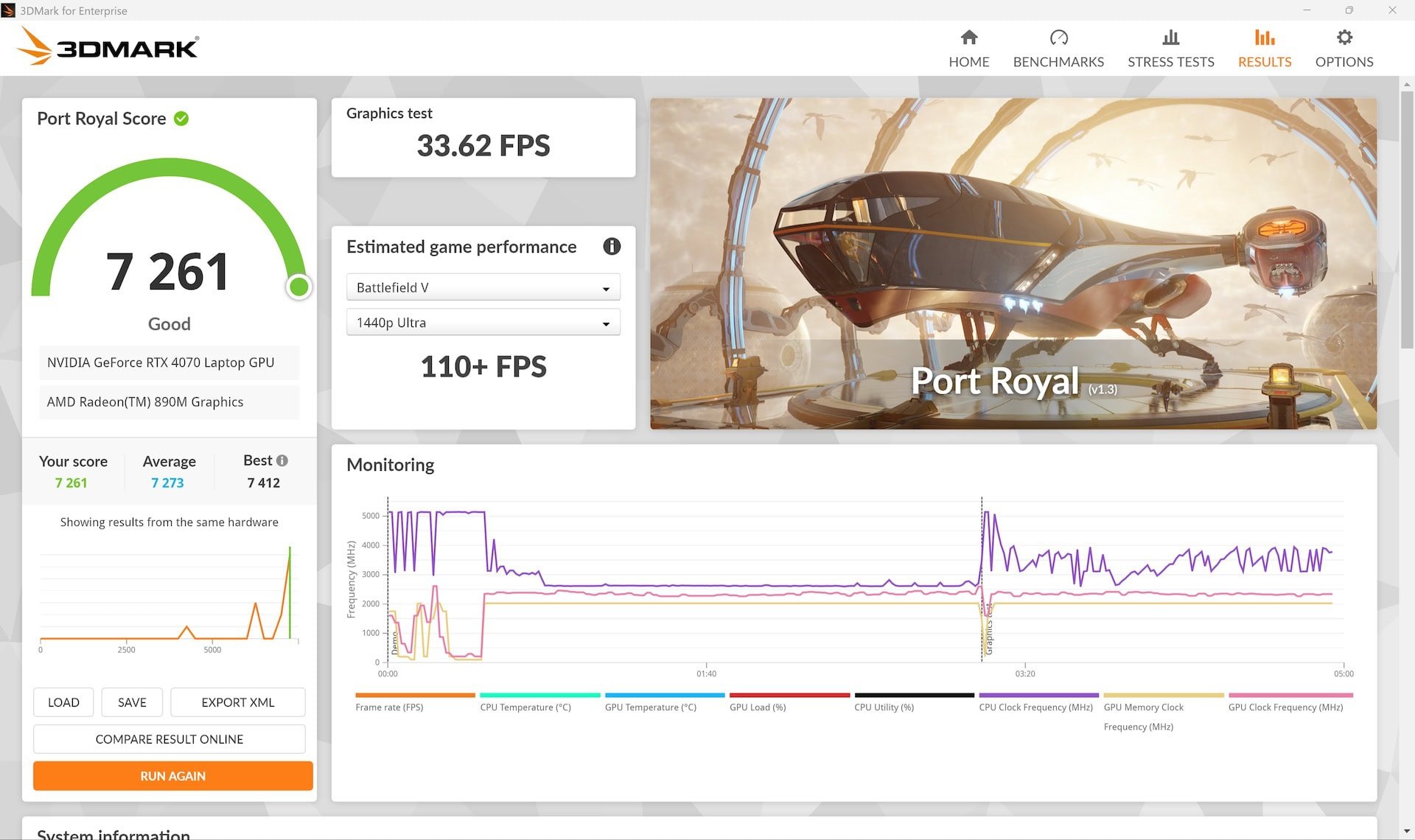Toggle CPU Clock Frequency (MHz) legend swatch

[1038, 695]
